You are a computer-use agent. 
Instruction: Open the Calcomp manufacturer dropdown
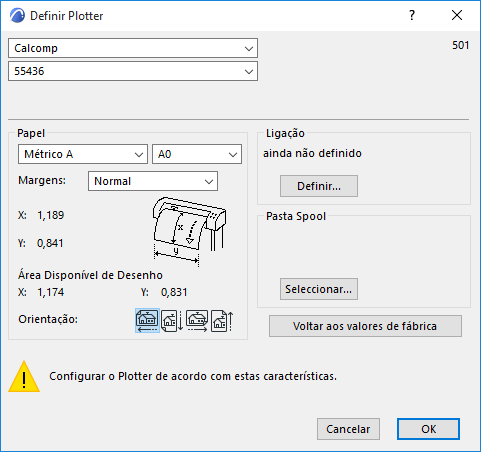[133, 48]
